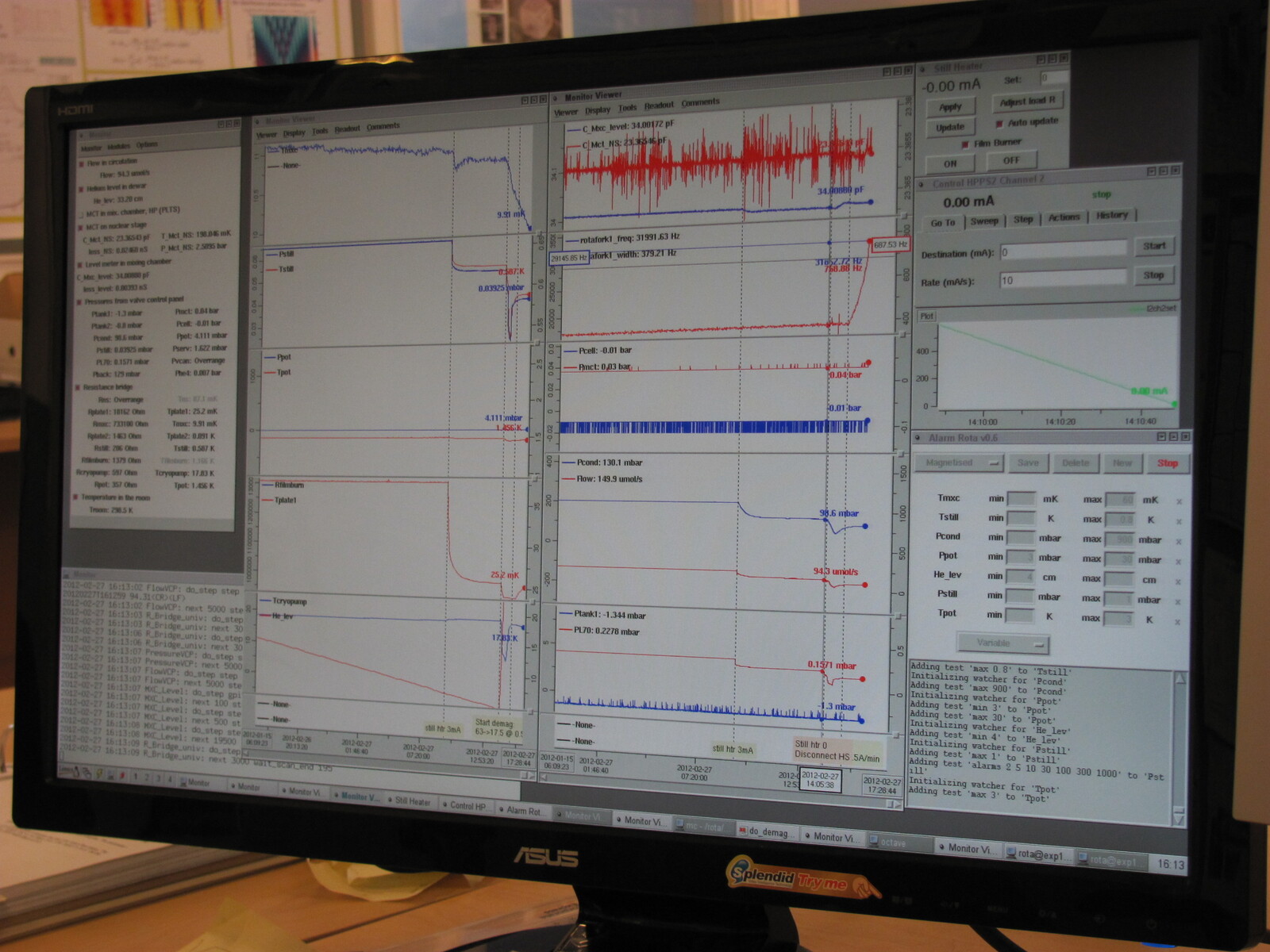Turn the film burner OFF
The image size is (1270, 952).
1010,160
